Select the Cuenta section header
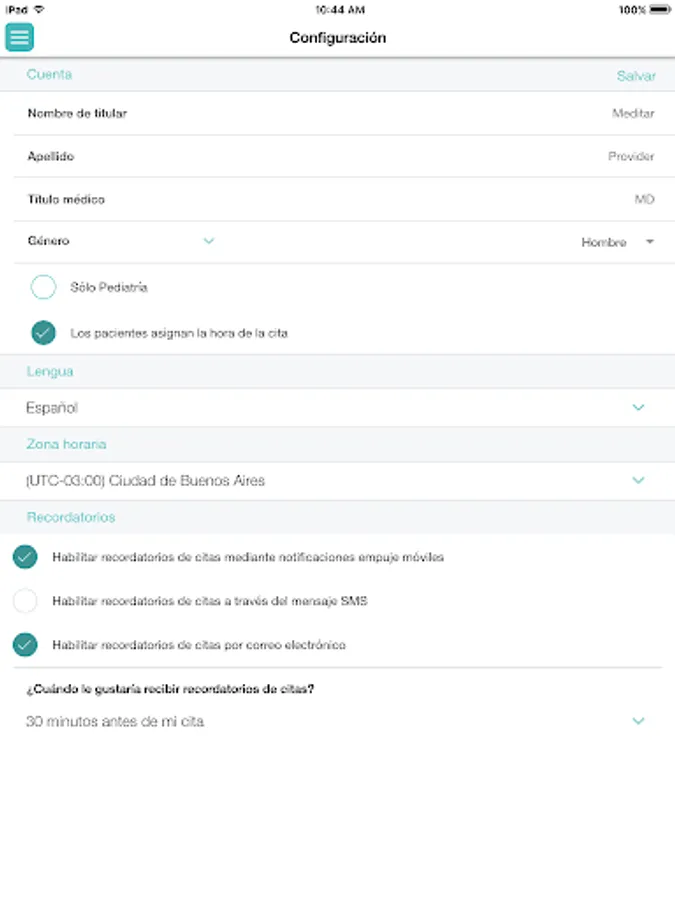This screenshot has width=675, height=900. click(x=49, y=75)
